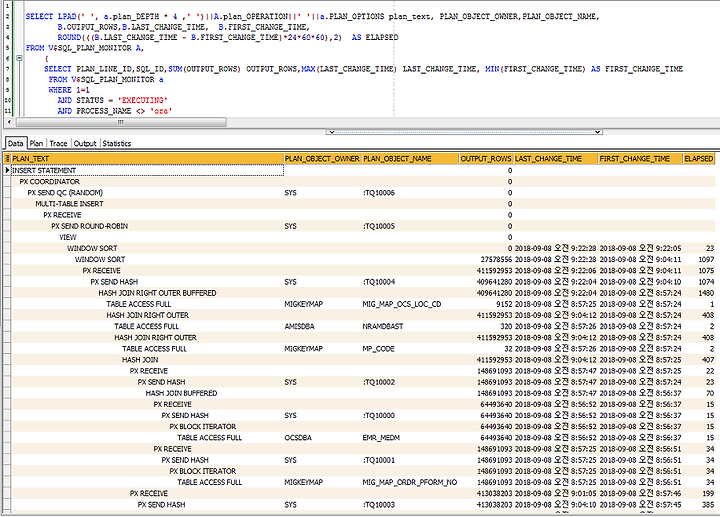720x517 pixels.
Task: Click the OCSDBA owner cell
Action: [x=322, y=438]
